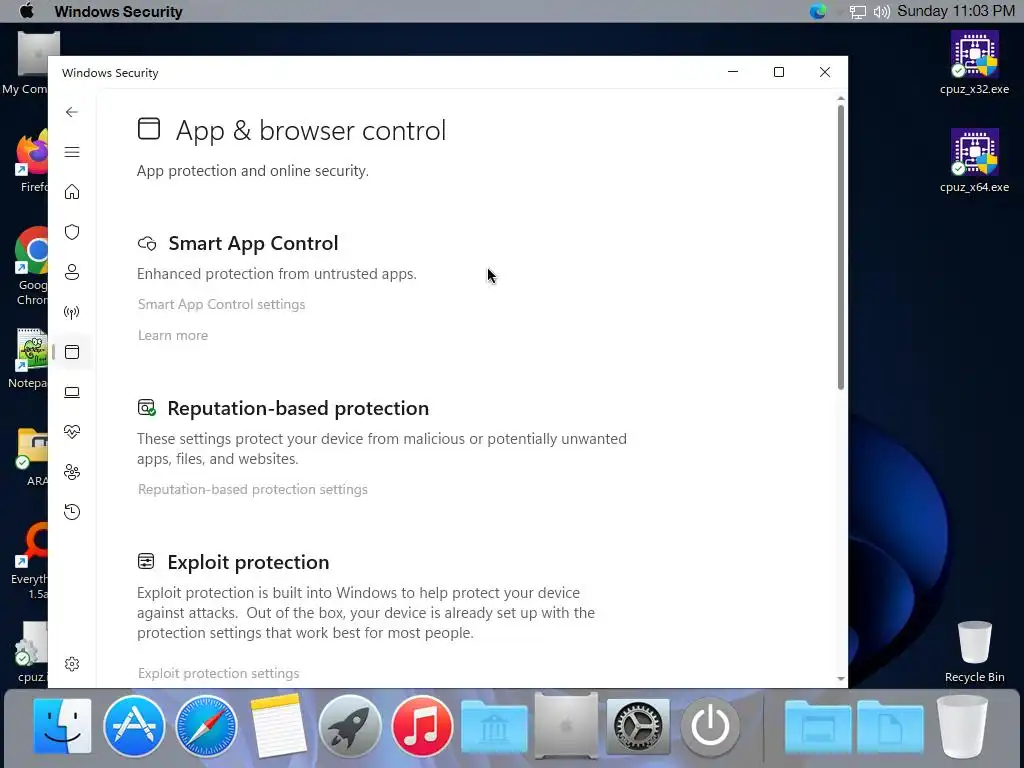Open Exploit protection settings link

point(219,673)
